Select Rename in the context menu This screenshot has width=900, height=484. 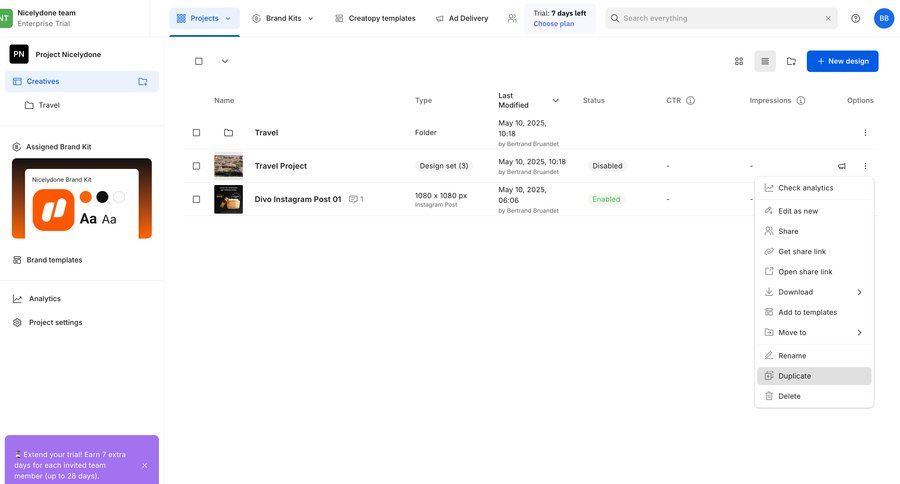coord(792,355)
